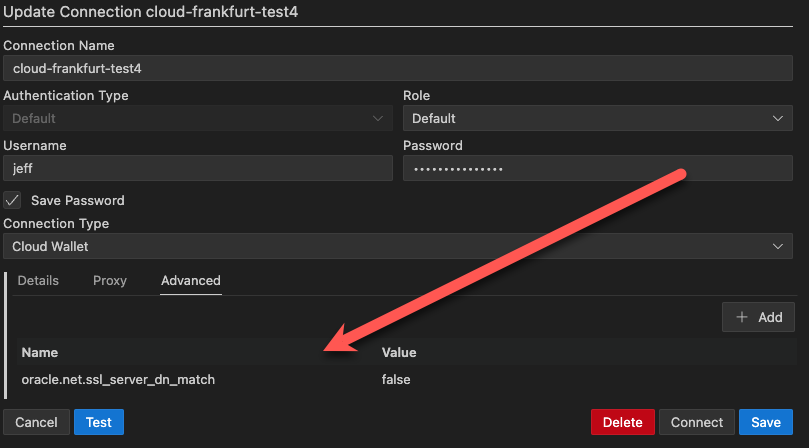Screen dimensions: 809x448
Task: Click into the Username field
Action: pos(198,168)
